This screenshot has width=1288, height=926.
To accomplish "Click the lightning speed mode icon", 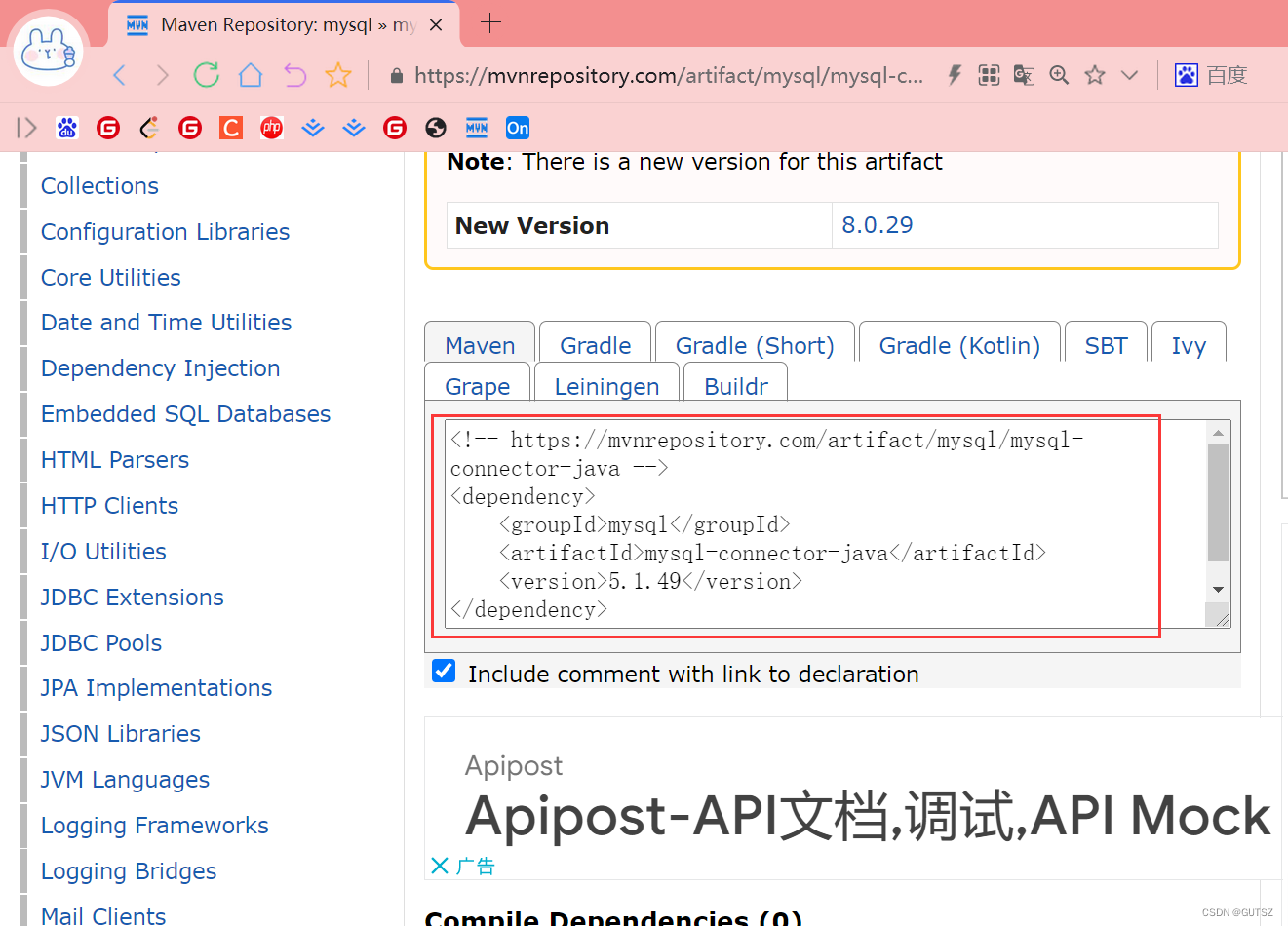I will point(955,75).
